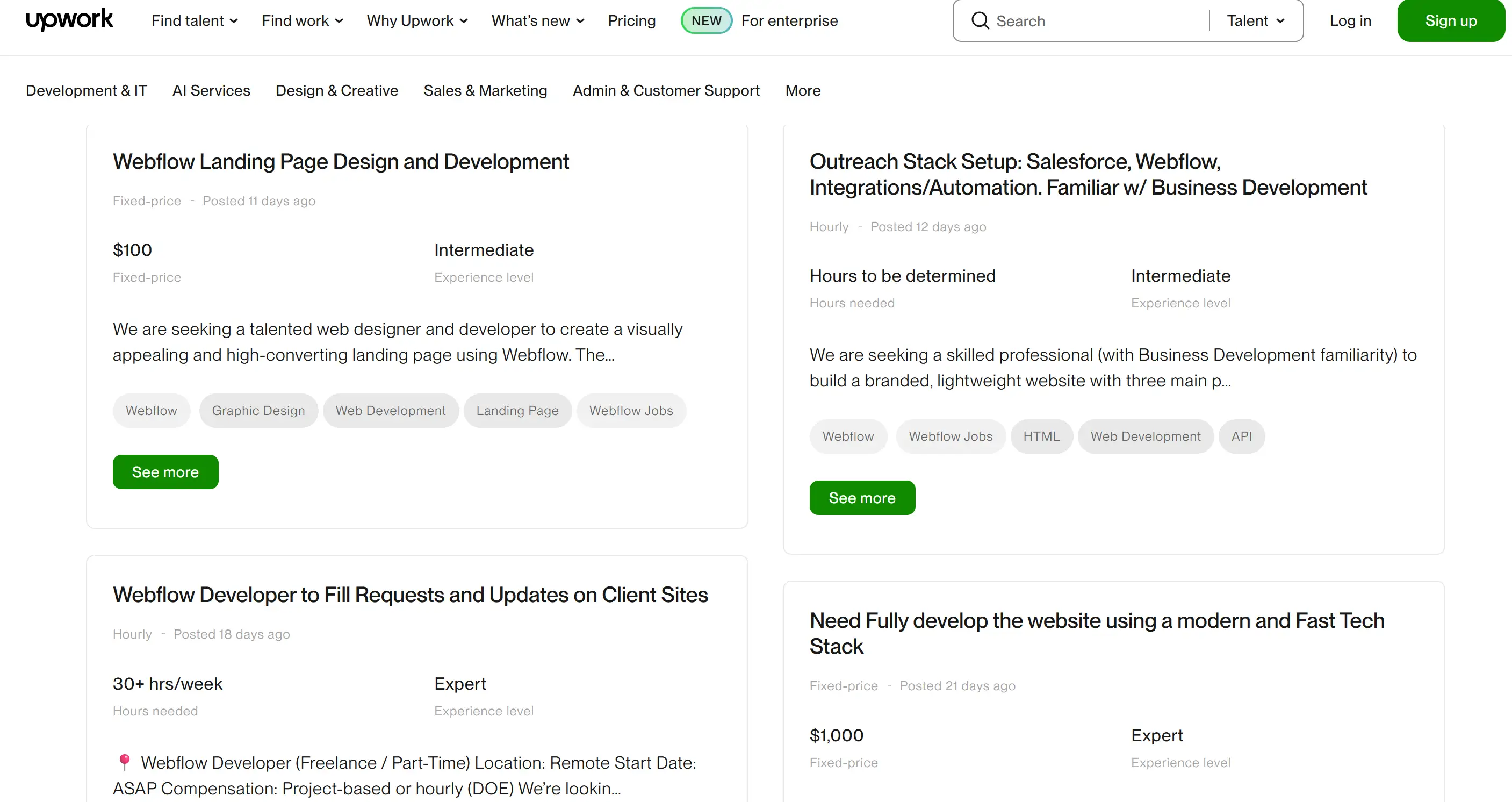
Task: Click the Graphic Design skill tag
Action: tap(258, 410)
